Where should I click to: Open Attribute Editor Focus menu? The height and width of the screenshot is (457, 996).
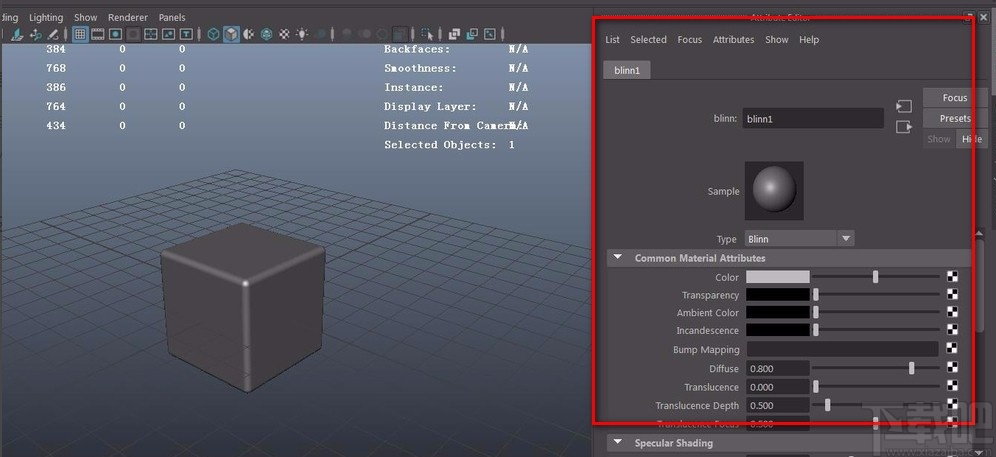pyautogui.click(x=690, y=39)
